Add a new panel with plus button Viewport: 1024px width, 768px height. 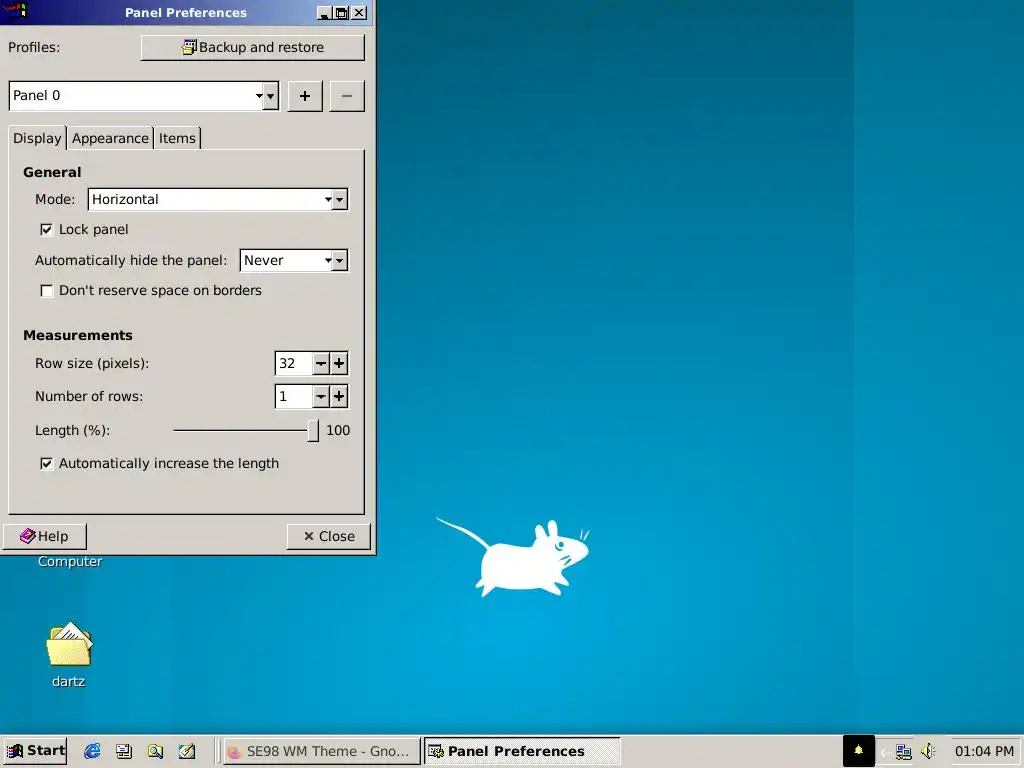click(305, 96)
